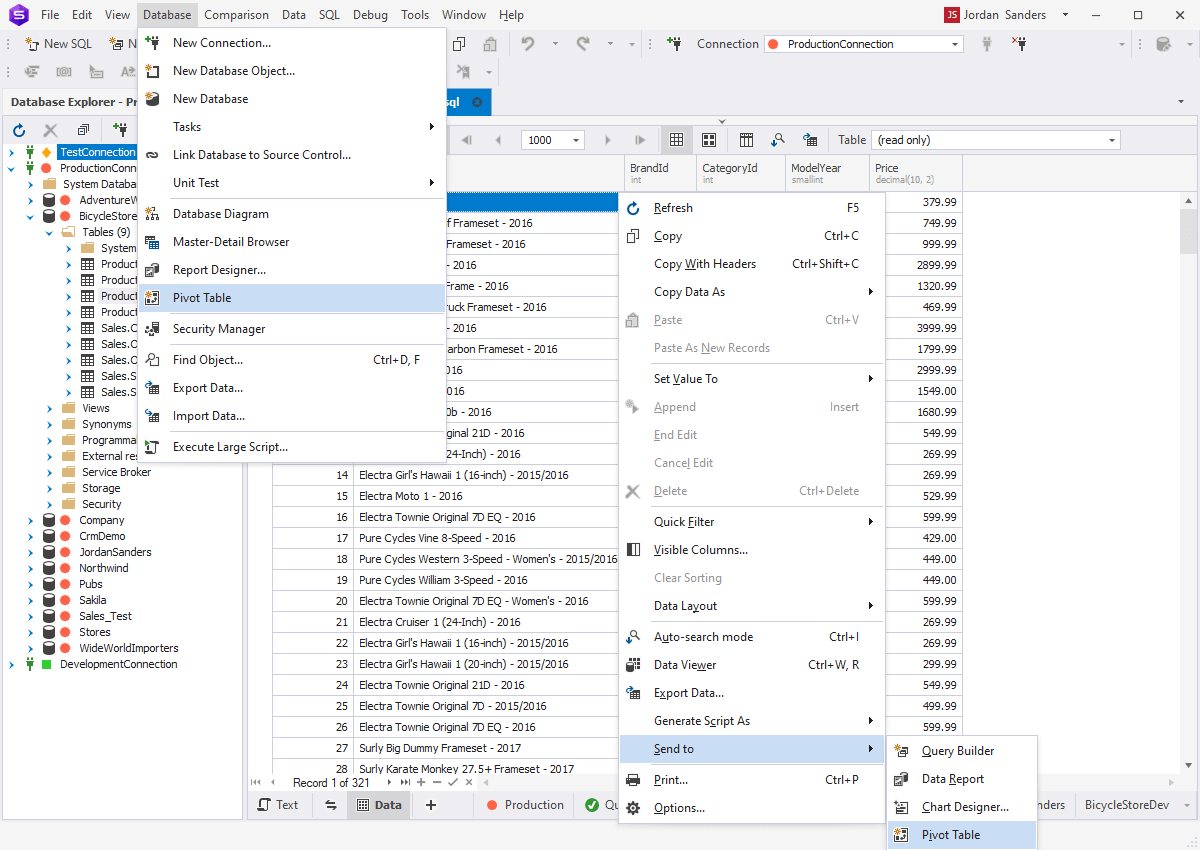Click the swap views icon next to Text tab
This screenshot has width=1200, height=850.
[331, 805]
